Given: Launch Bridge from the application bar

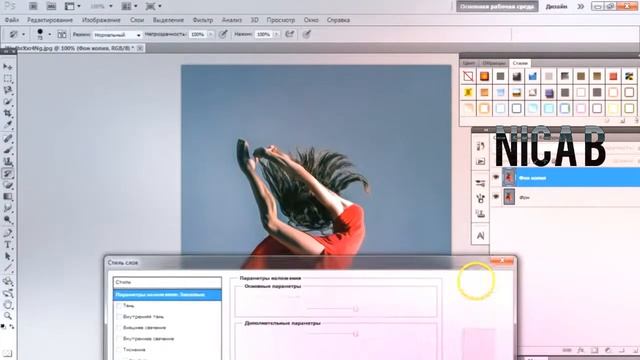Looking at the screenshot, I should [x=33, y=6].
